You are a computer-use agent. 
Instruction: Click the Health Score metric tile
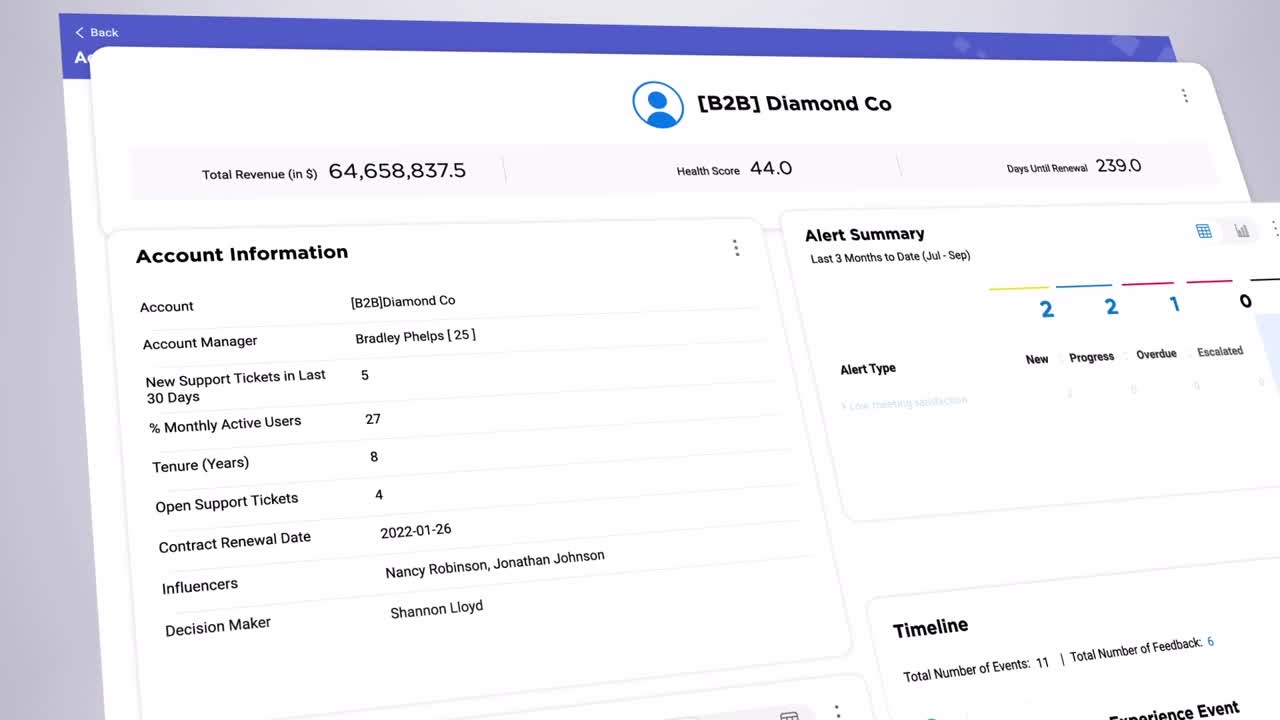[x=735, y=169]
